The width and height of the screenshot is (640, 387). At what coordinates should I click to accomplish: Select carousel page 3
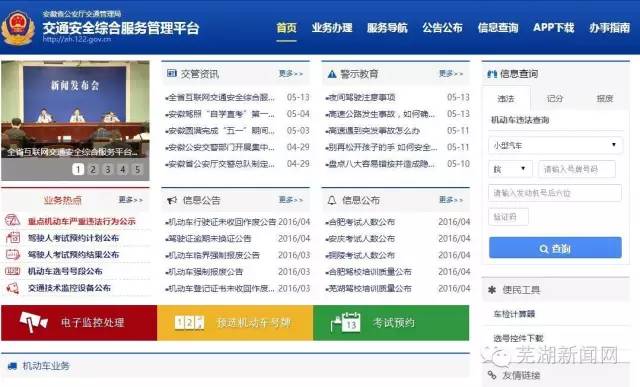pos(108,169)
